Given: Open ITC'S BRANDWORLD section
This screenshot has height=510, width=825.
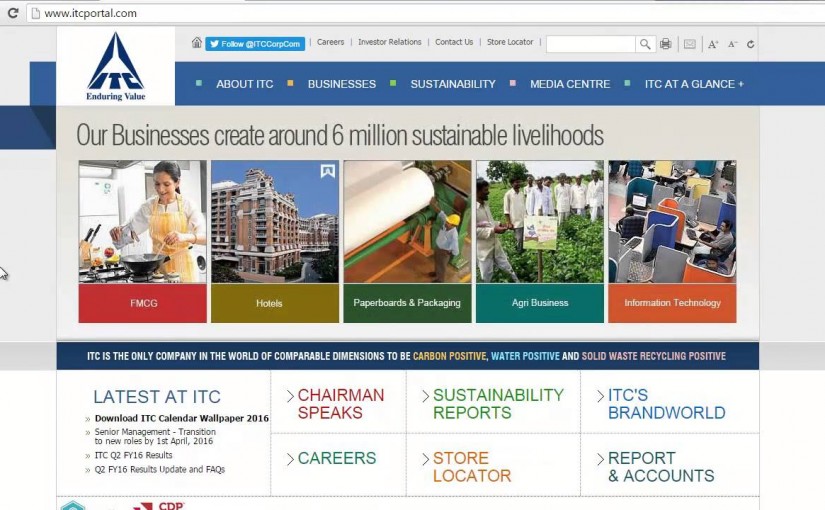Looking at the screenshot, I should coord(667,404).
